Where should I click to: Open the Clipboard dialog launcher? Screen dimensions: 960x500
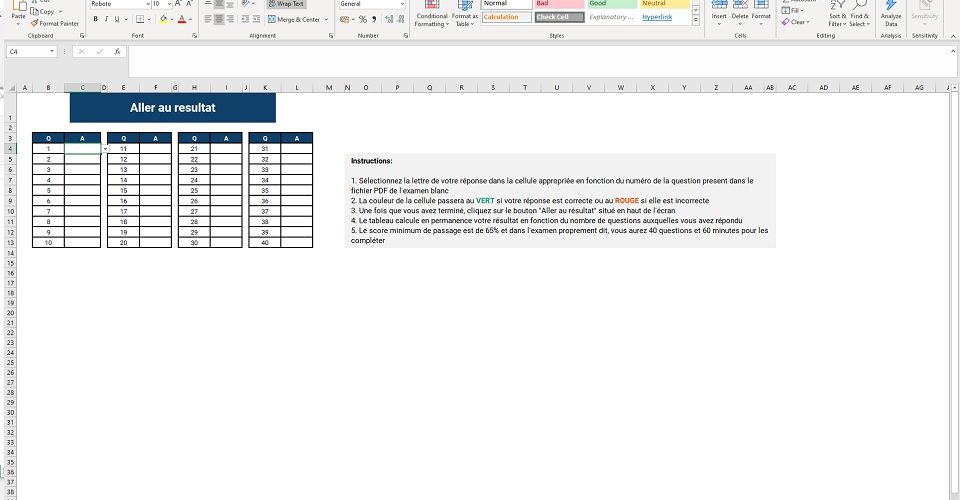pyautogui.click(x=82, y=36)
